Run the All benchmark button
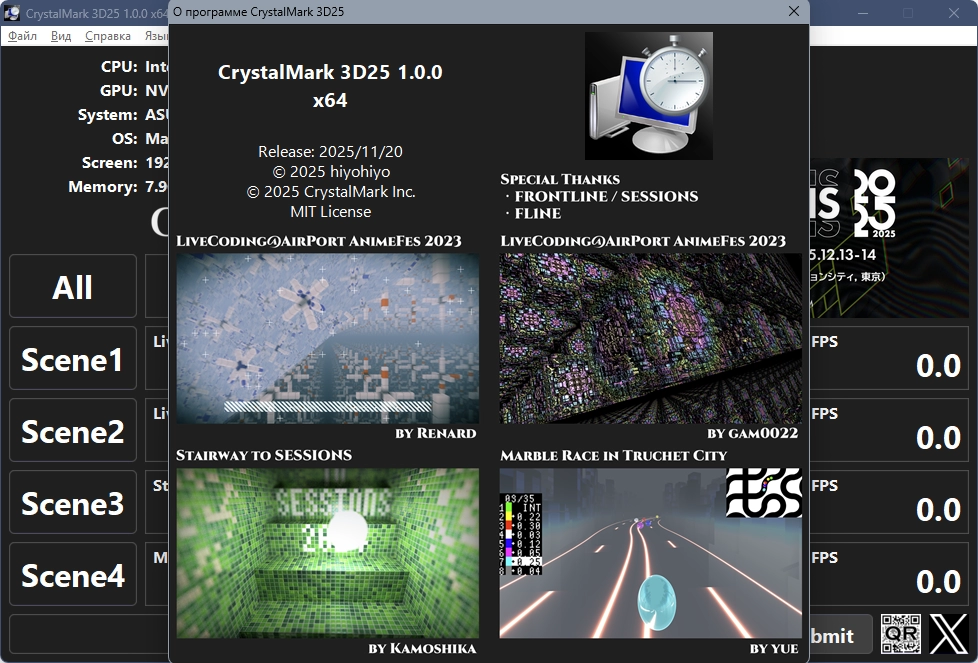This screenshot has height=663, width=978. [73, 286]
